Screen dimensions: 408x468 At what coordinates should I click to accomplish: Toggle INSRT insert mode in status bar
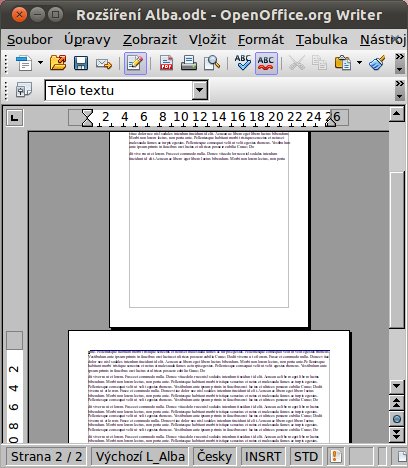point(263,456)
